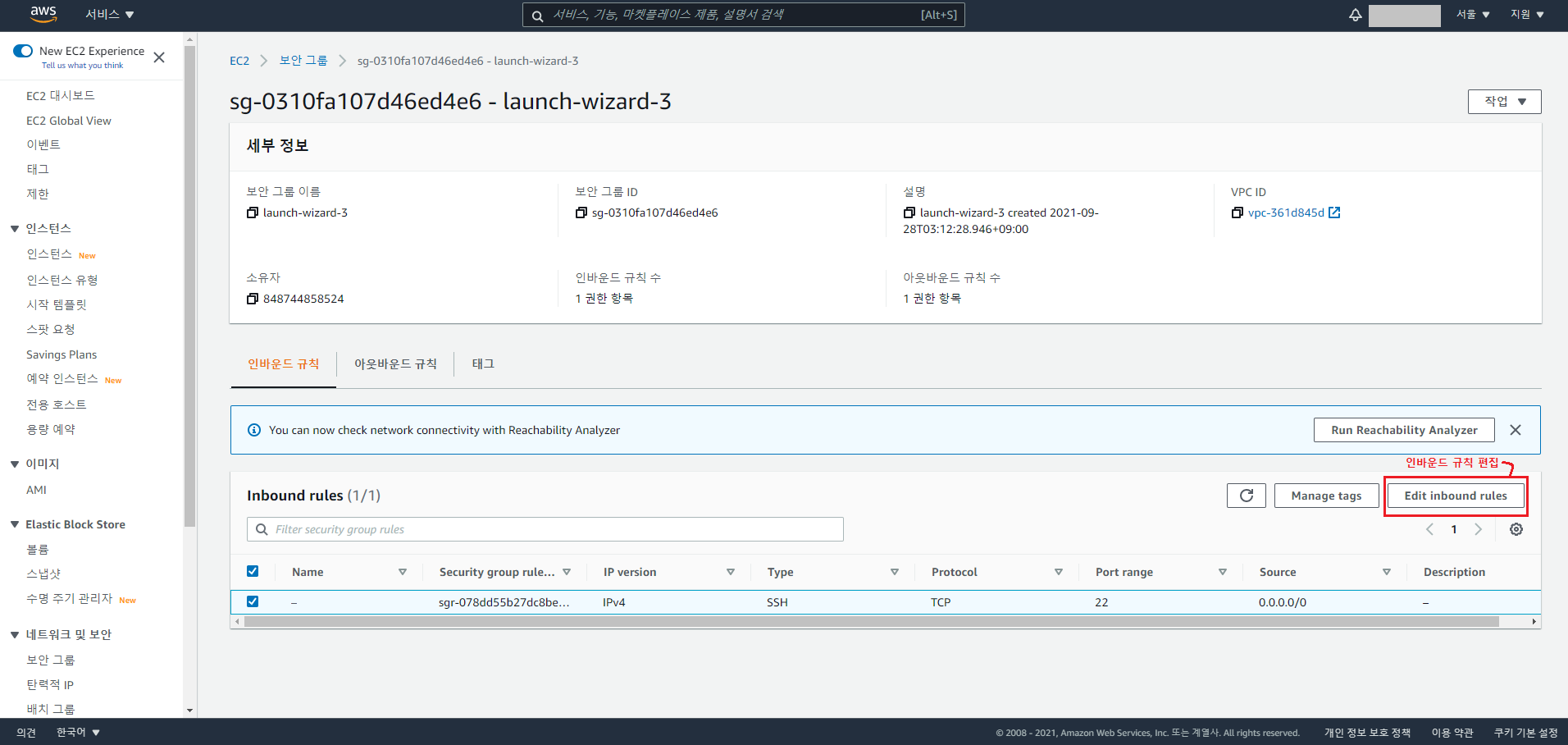
Task: Switch to the 아웃바운드 규칙 tab
Action: click(x=395, y=364)
